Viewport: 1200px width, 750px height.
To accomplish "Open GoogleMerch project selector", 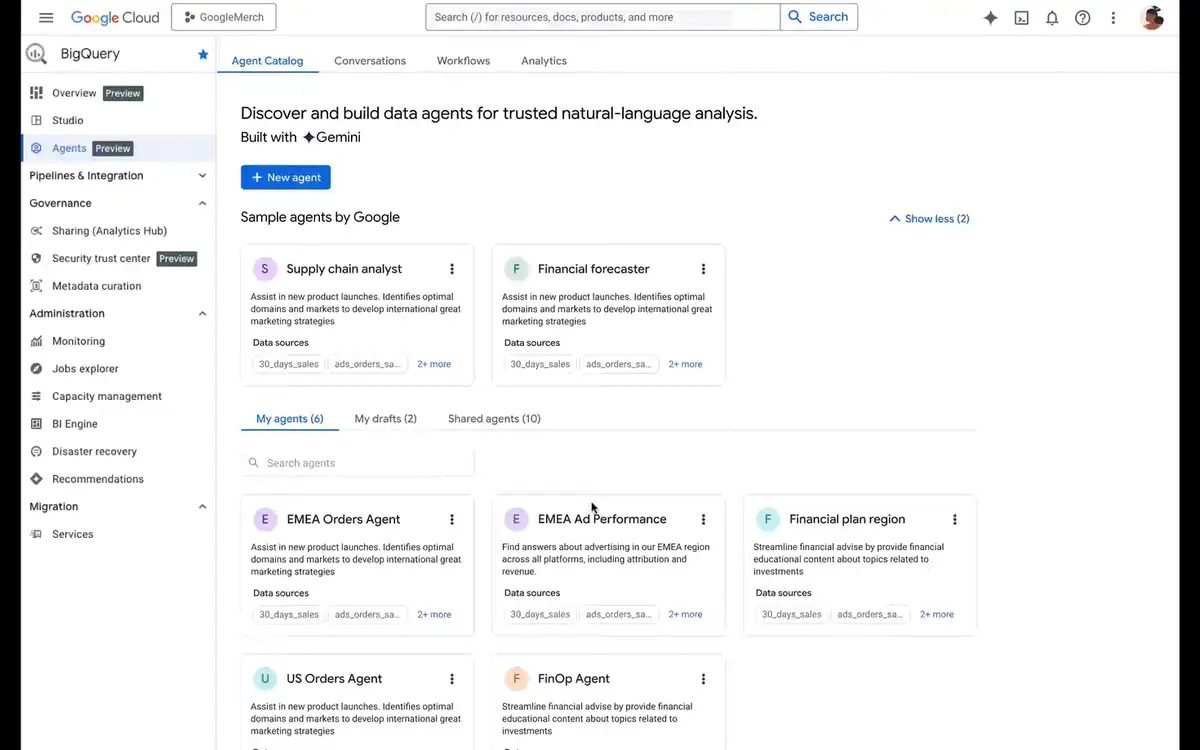I will click(224, 17).
